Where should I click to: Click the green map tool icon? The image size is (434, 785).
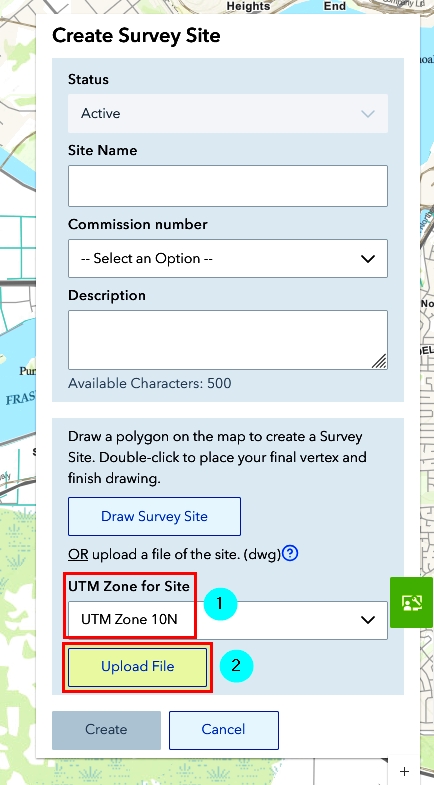(x=411, y=602)
